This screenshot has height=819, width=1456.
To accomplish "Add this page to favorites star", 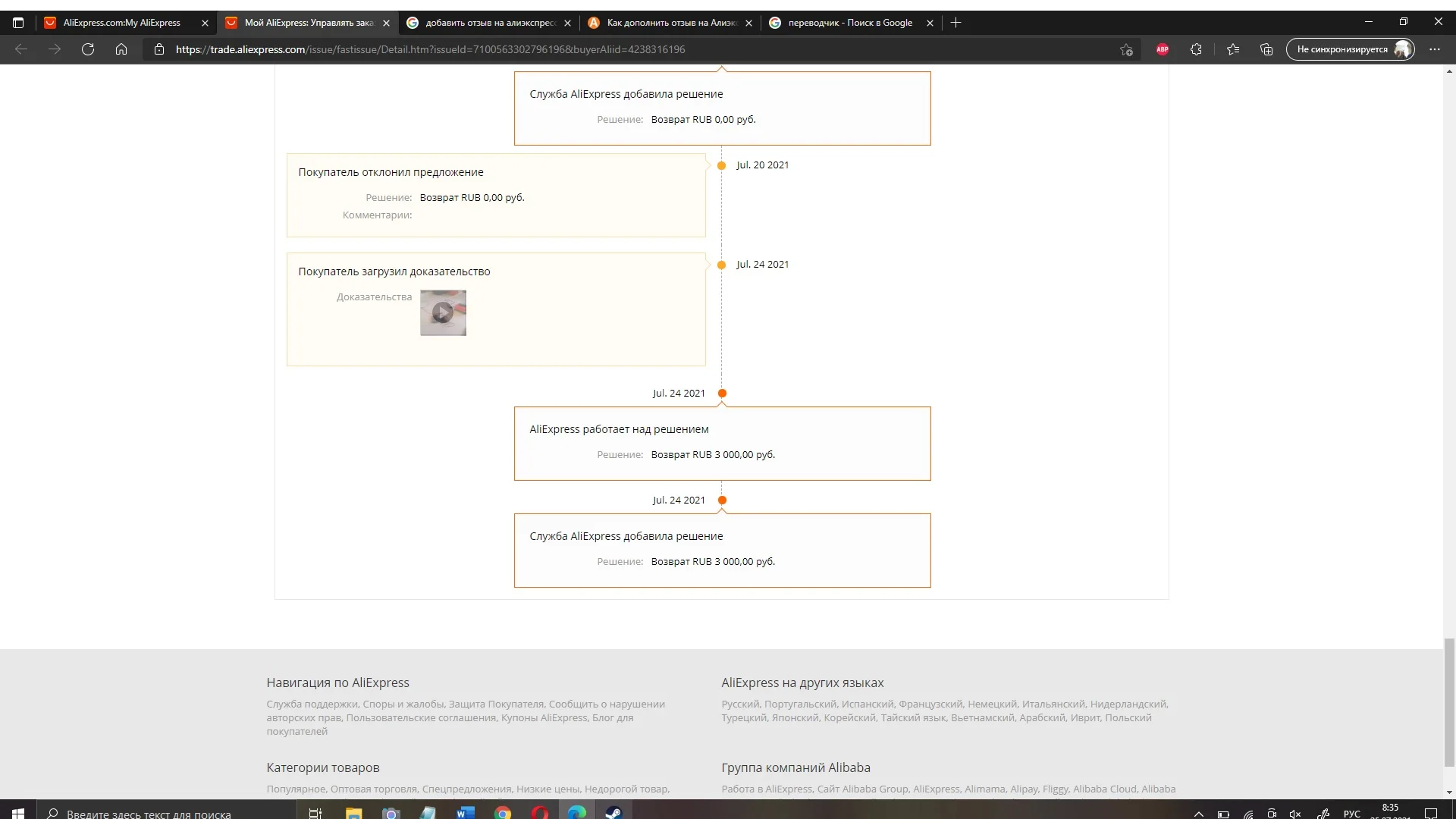I will click(x=1126, y=49).
